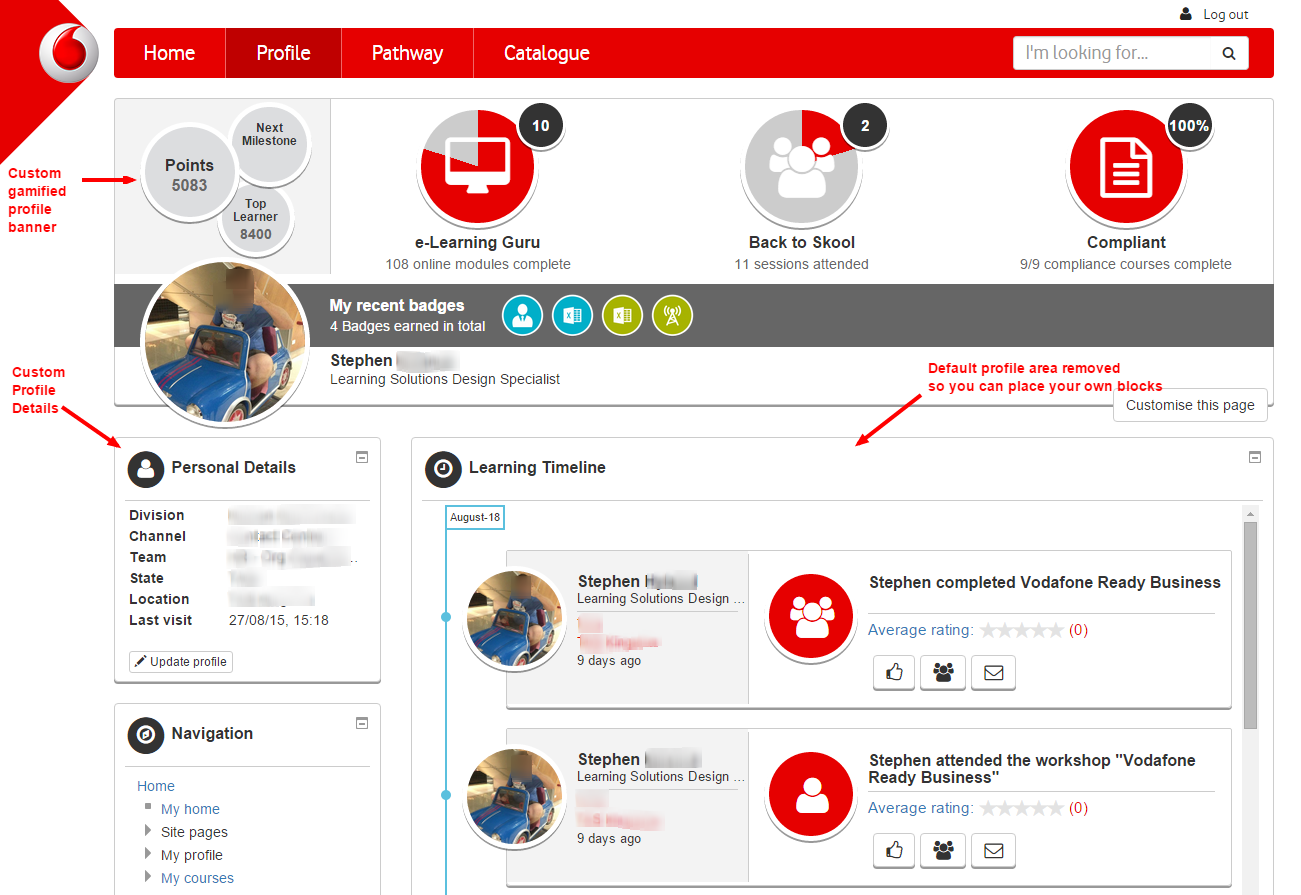Select the first teal person badge
The width and height of the screenshot is (1301, 895).
(x=522, y=315)
